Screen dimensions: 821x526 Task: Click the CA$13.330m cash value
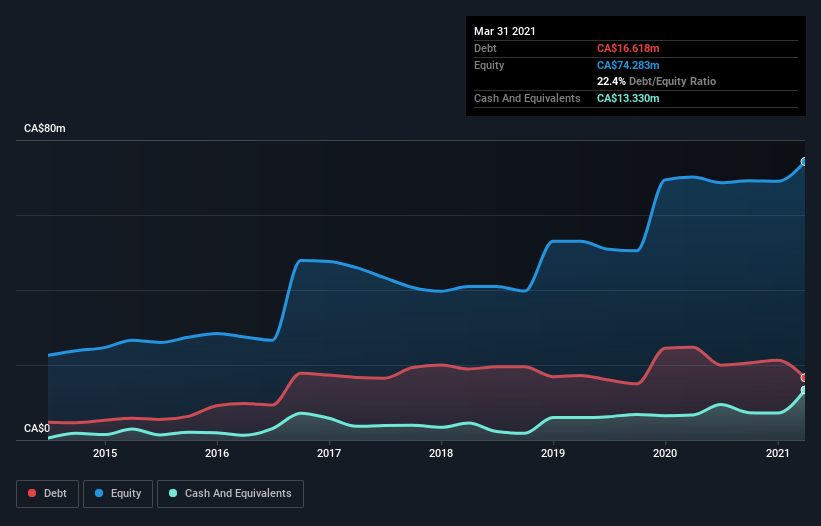(628, 98)
